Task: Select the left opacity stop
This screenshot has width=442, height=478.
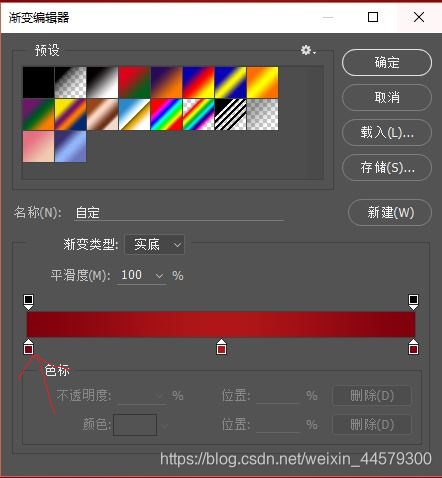Action: point(28,301)
